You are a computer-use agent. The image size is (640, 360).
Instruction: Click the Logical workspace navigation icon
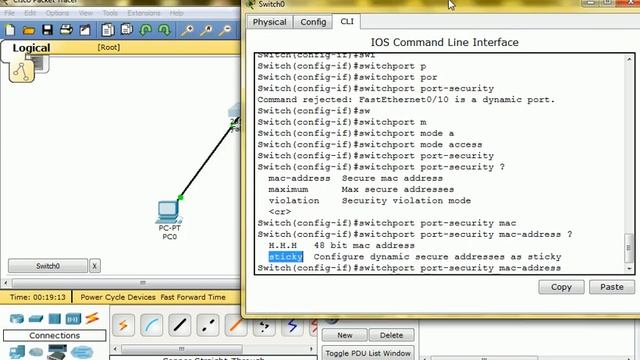tap(22, 71)
